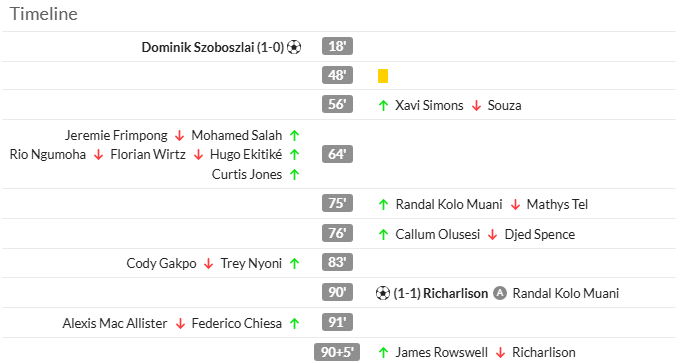This screenshot has height=363, width=683.
Task: Click the green arrow next to Federico Chiesa
Action: 294,323
